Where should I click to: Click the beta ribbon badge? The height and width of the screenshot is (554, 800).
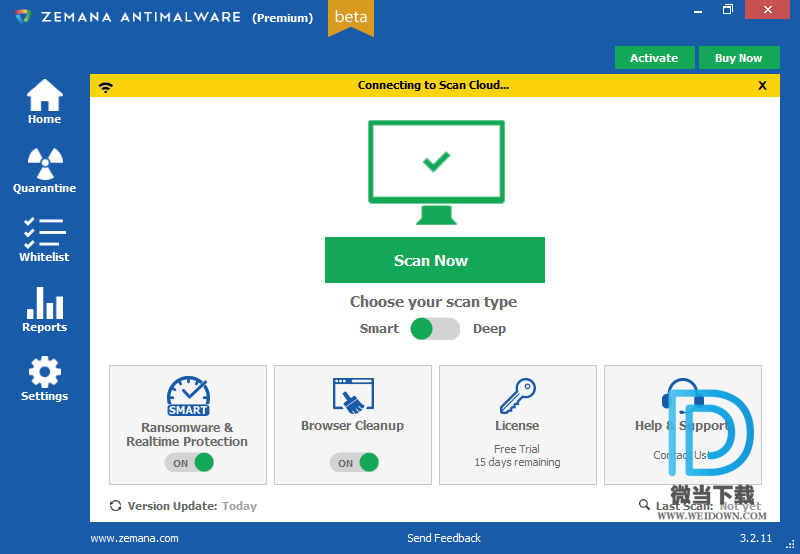[351, 17]
